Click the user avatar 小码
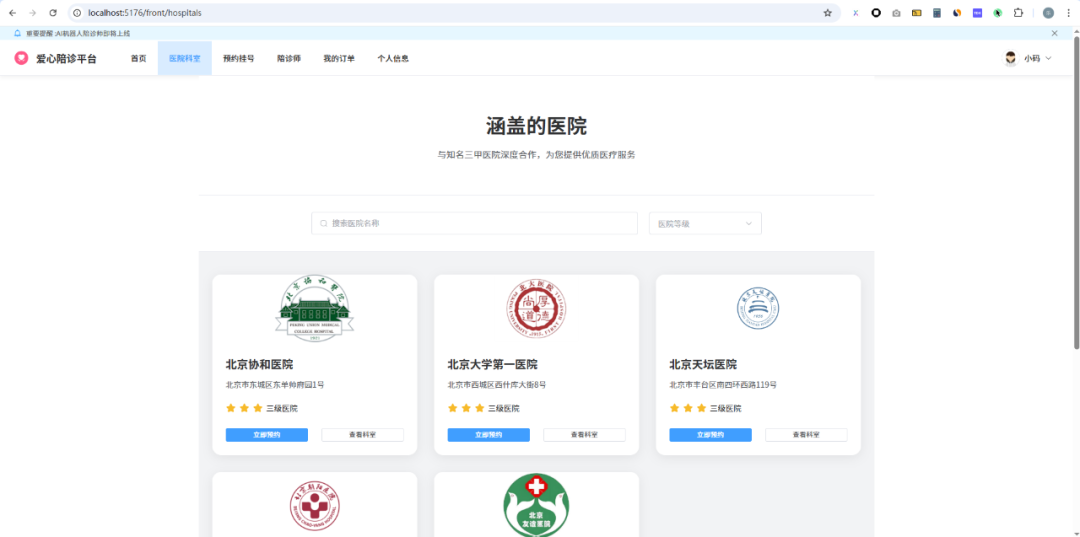 (x=1010, y=59)
